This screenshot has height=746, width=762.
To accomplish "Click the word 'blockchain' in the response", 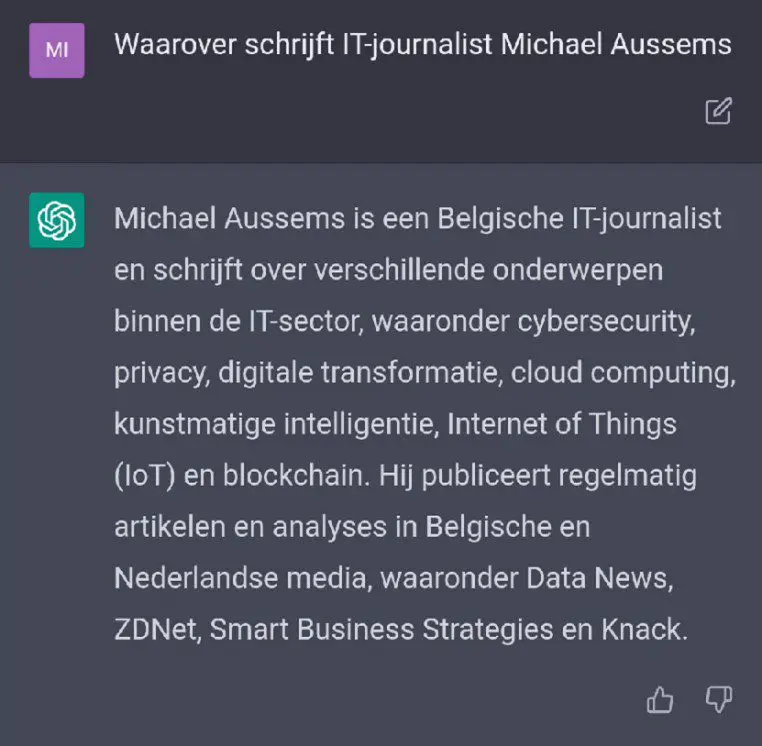I will coord(293,475).
